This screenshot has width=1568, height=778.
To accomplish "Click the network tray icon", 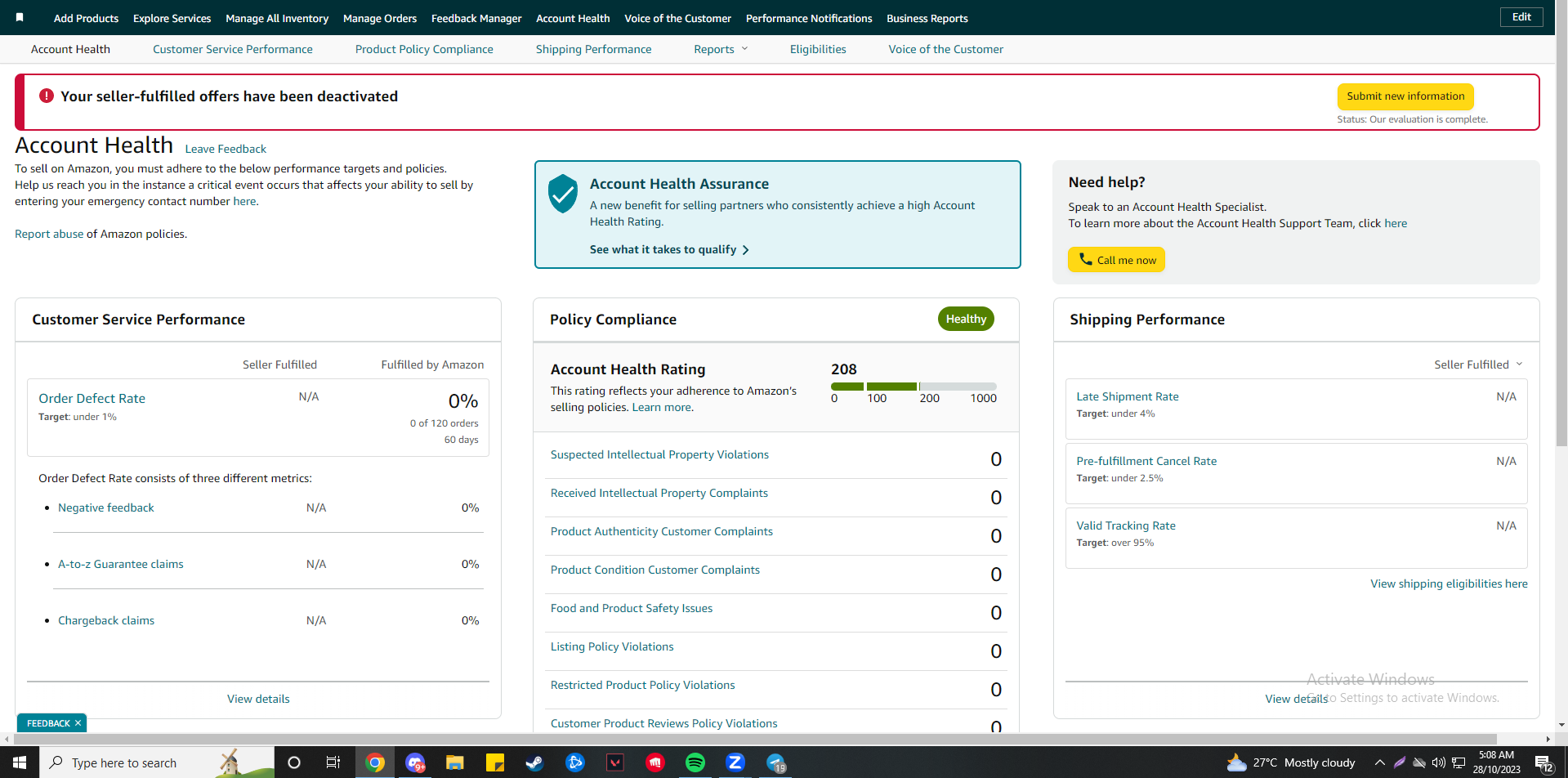I will coord(1459,762).
